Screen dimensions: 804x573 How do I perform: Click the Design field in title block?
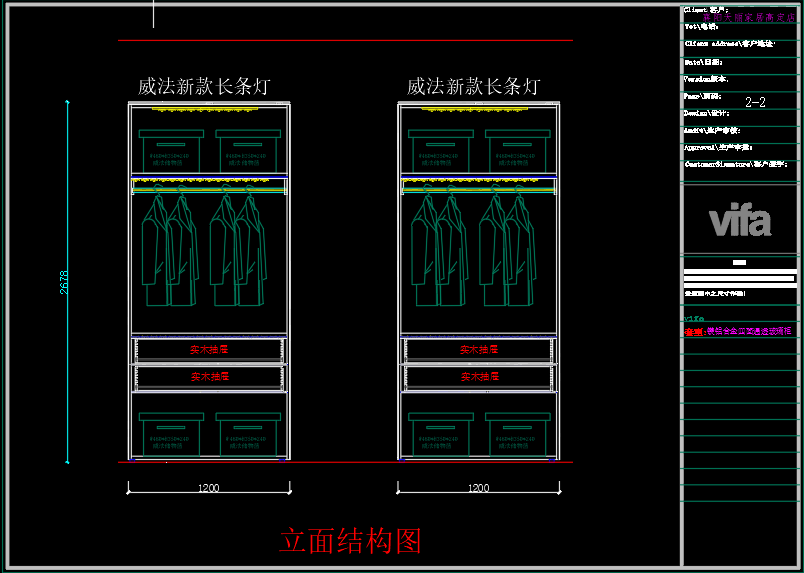[706, 113]
